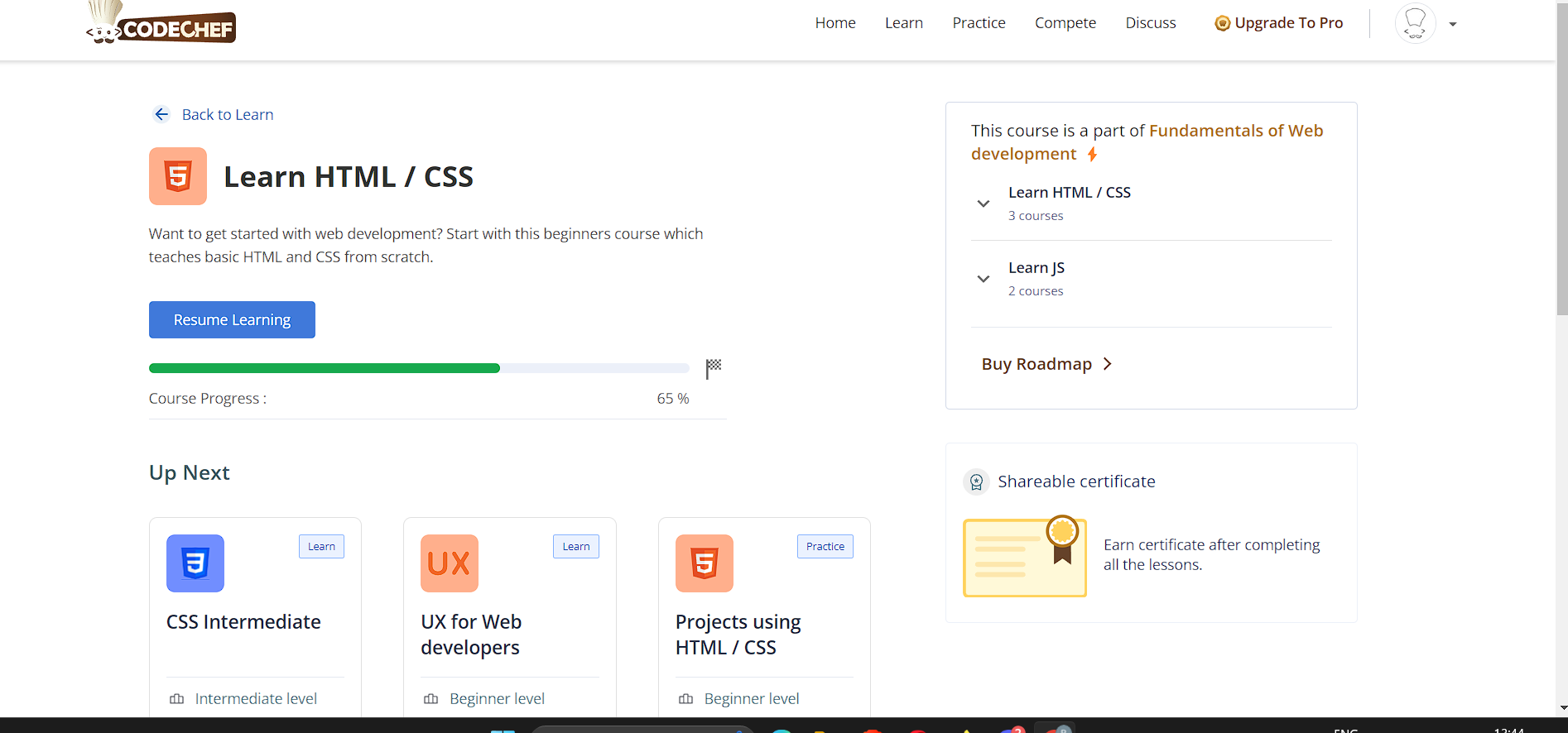The image size is (1568, 733).
Task: Click the checkered finish flag icon
Action: (713, 368)
